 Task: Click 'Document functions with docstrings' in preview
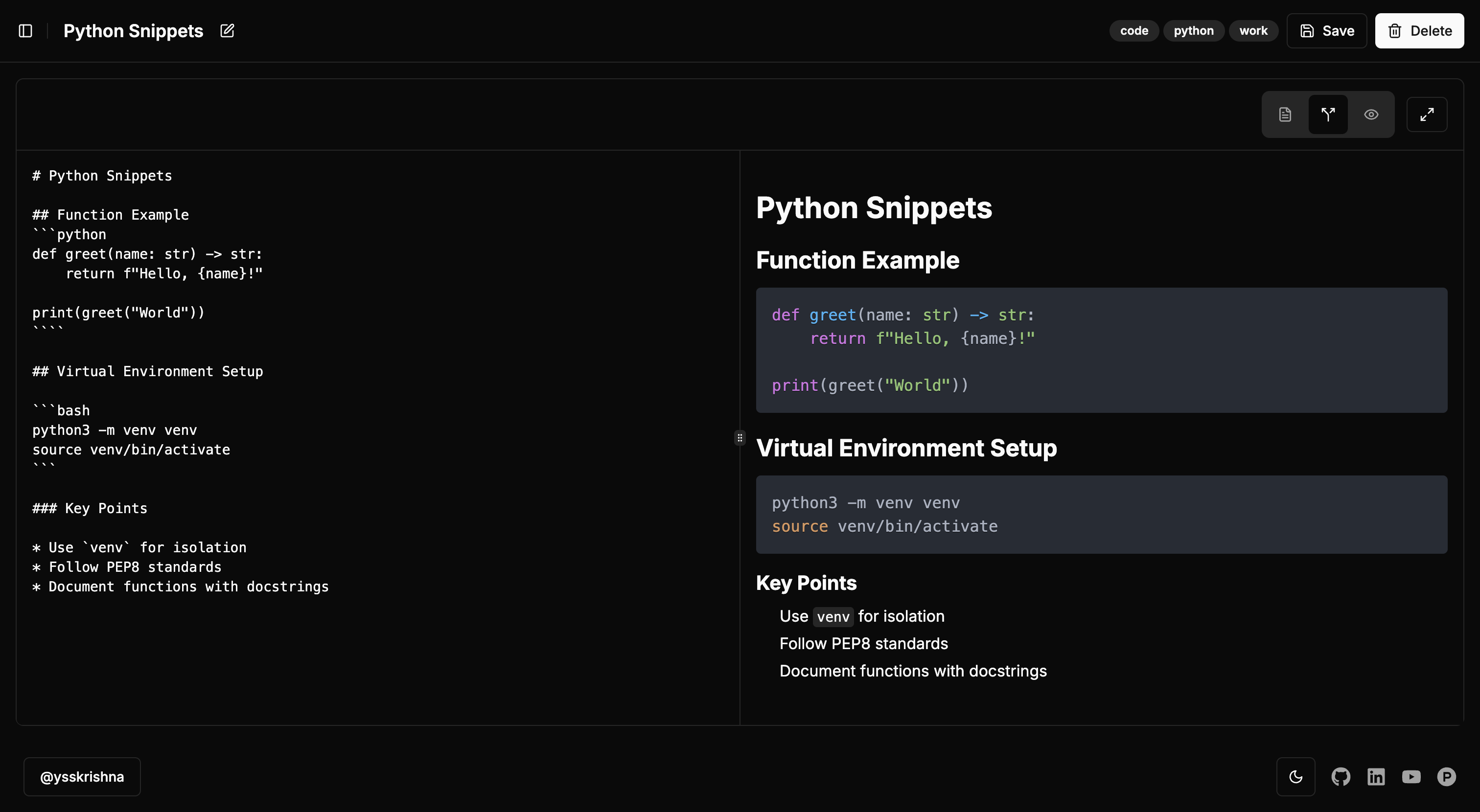point(913,671)
